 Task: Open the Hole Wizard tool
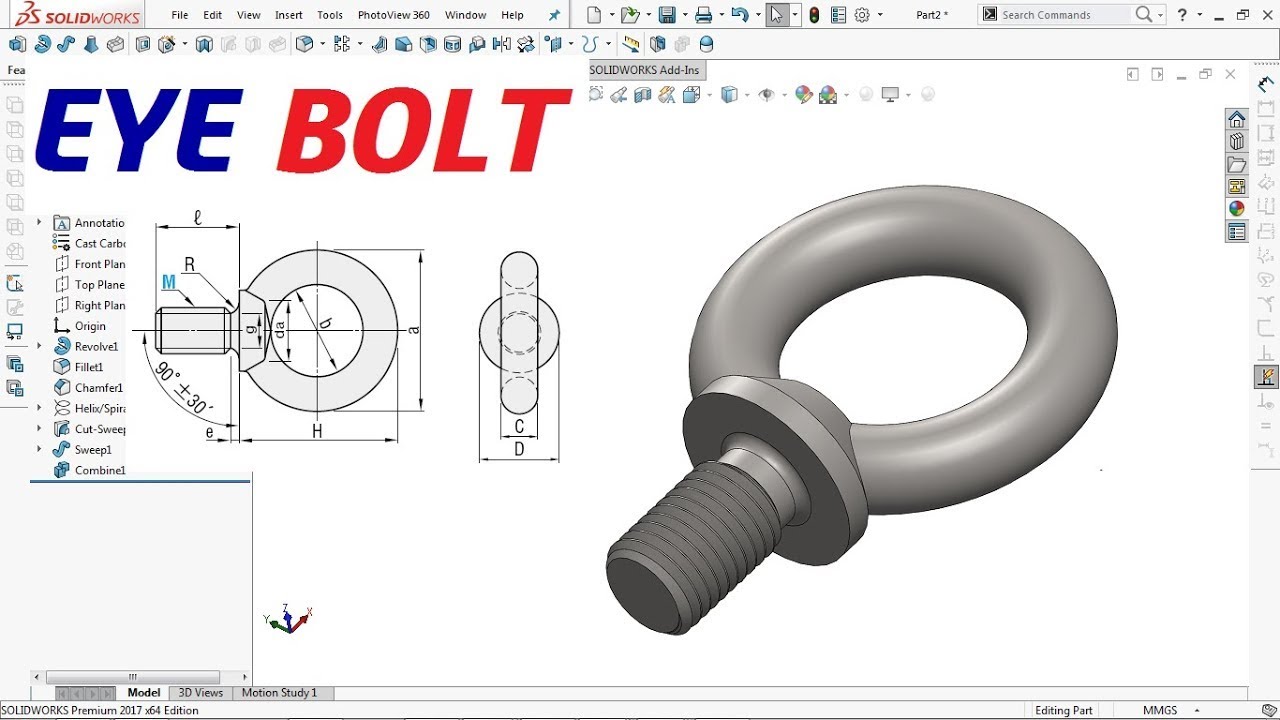coord(167,44)
